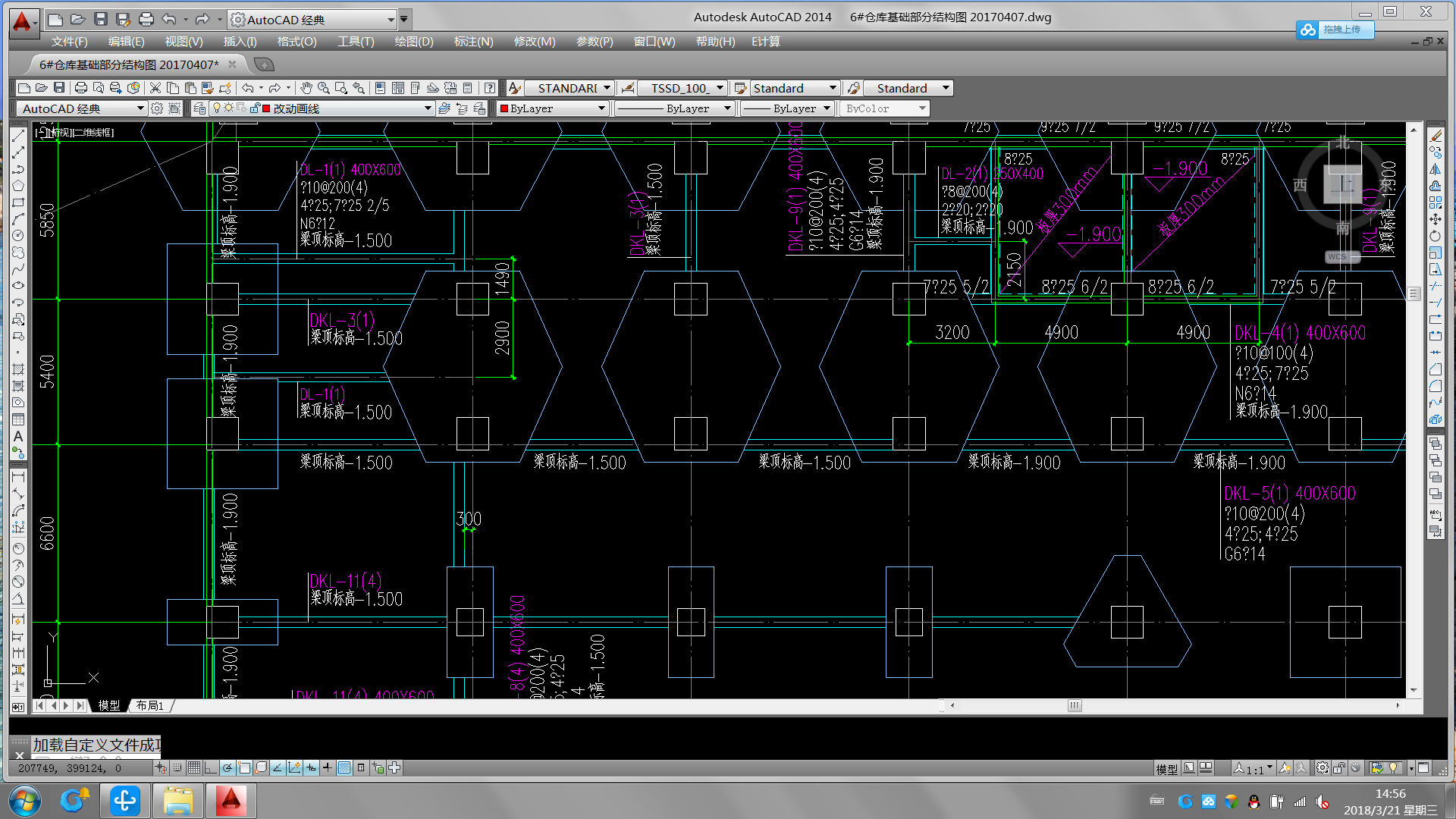Select the Circle draw tool

point(18,236)
